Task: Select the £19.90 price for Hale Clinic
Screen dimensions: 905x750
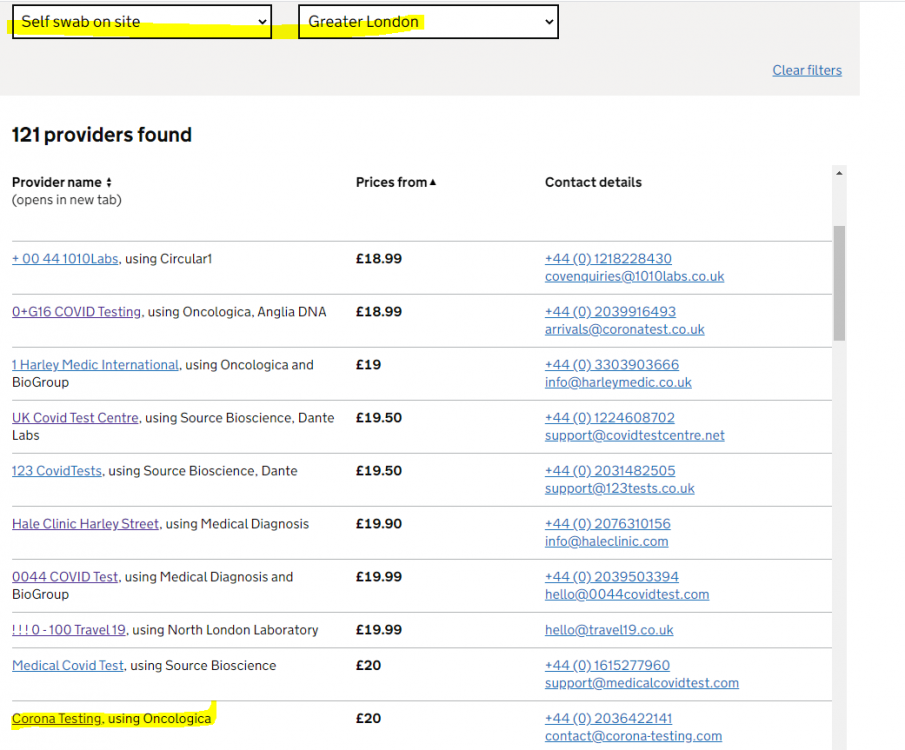Action: pos(379,524)
